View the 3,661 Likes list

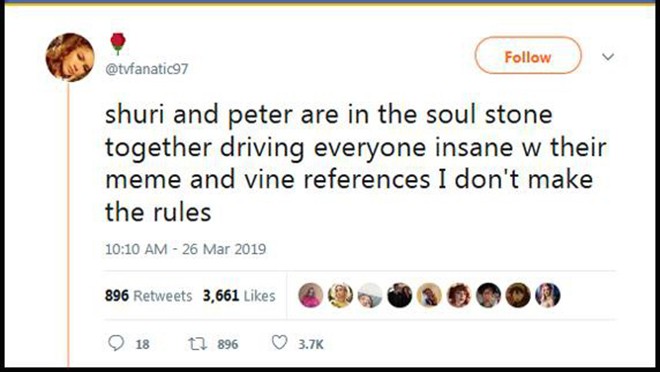tap(239, 296)
